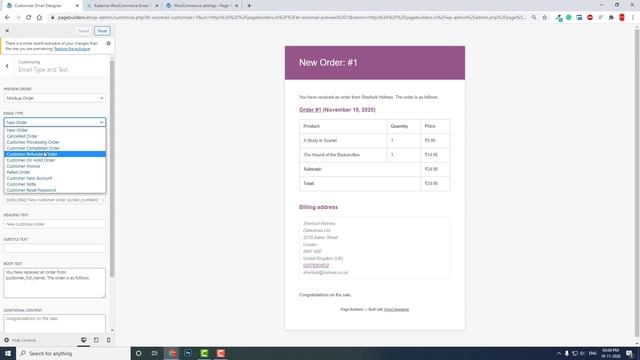The width and height of the screenshot is (640, 360).
Task: Switch to desktop preview device
Action: point(83,340)
